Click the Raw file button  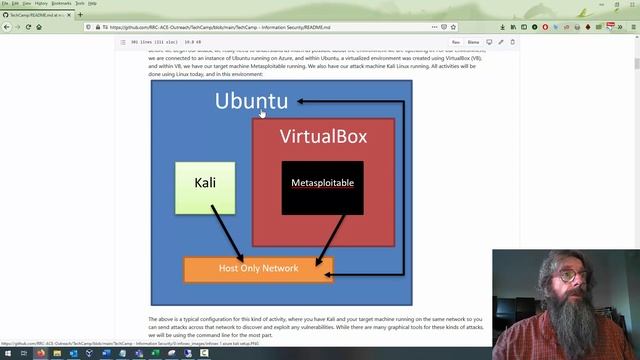[x=456, y=42]
